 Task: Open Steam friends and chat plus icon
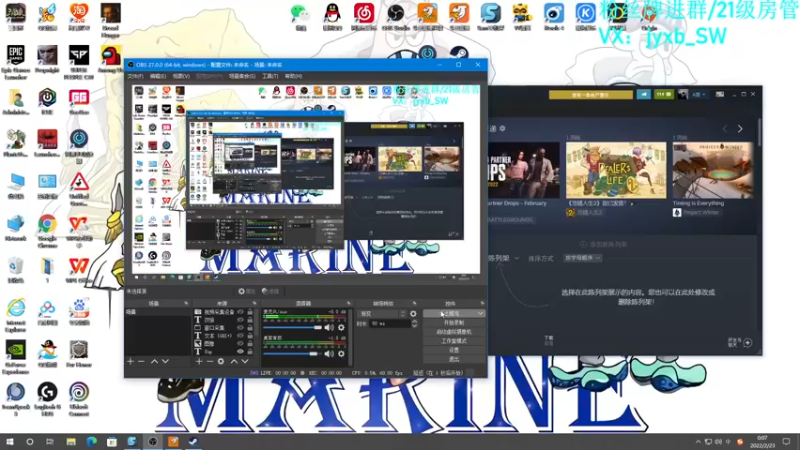click(748, 343)
